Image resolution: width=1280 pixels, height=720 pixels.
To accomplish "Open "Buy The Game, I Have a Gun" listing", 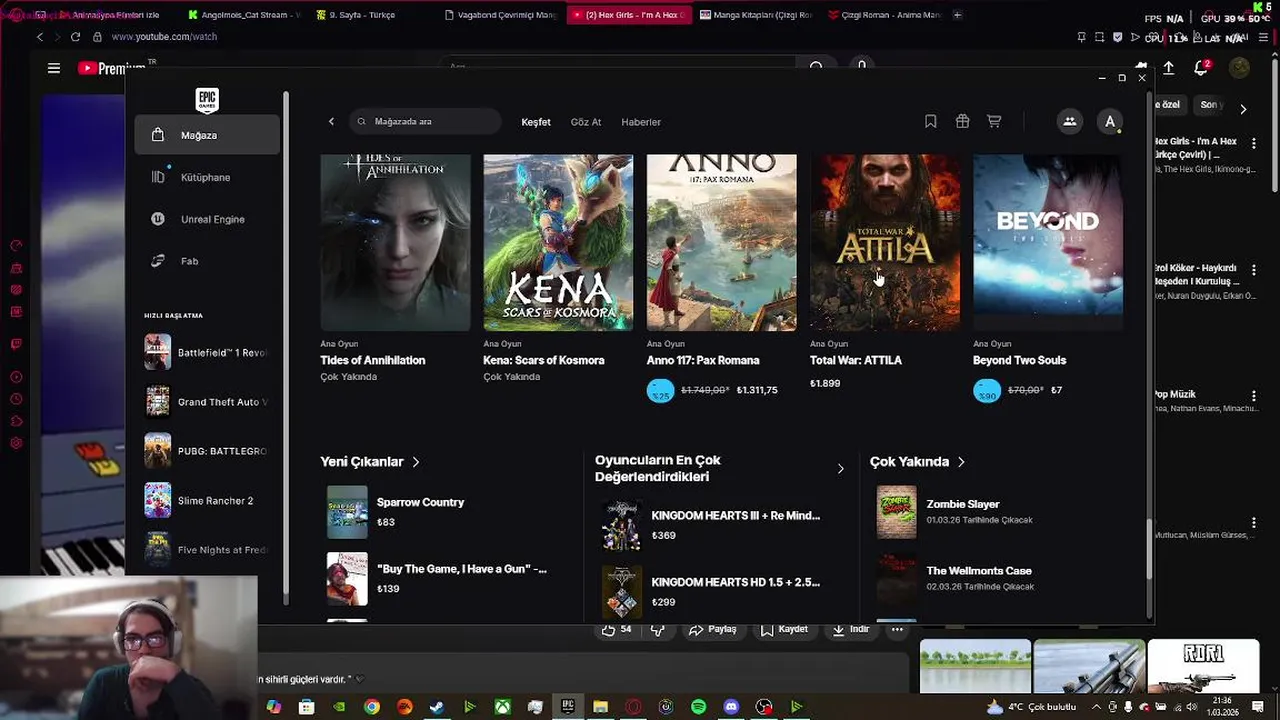I will click(x=445, y=578).
